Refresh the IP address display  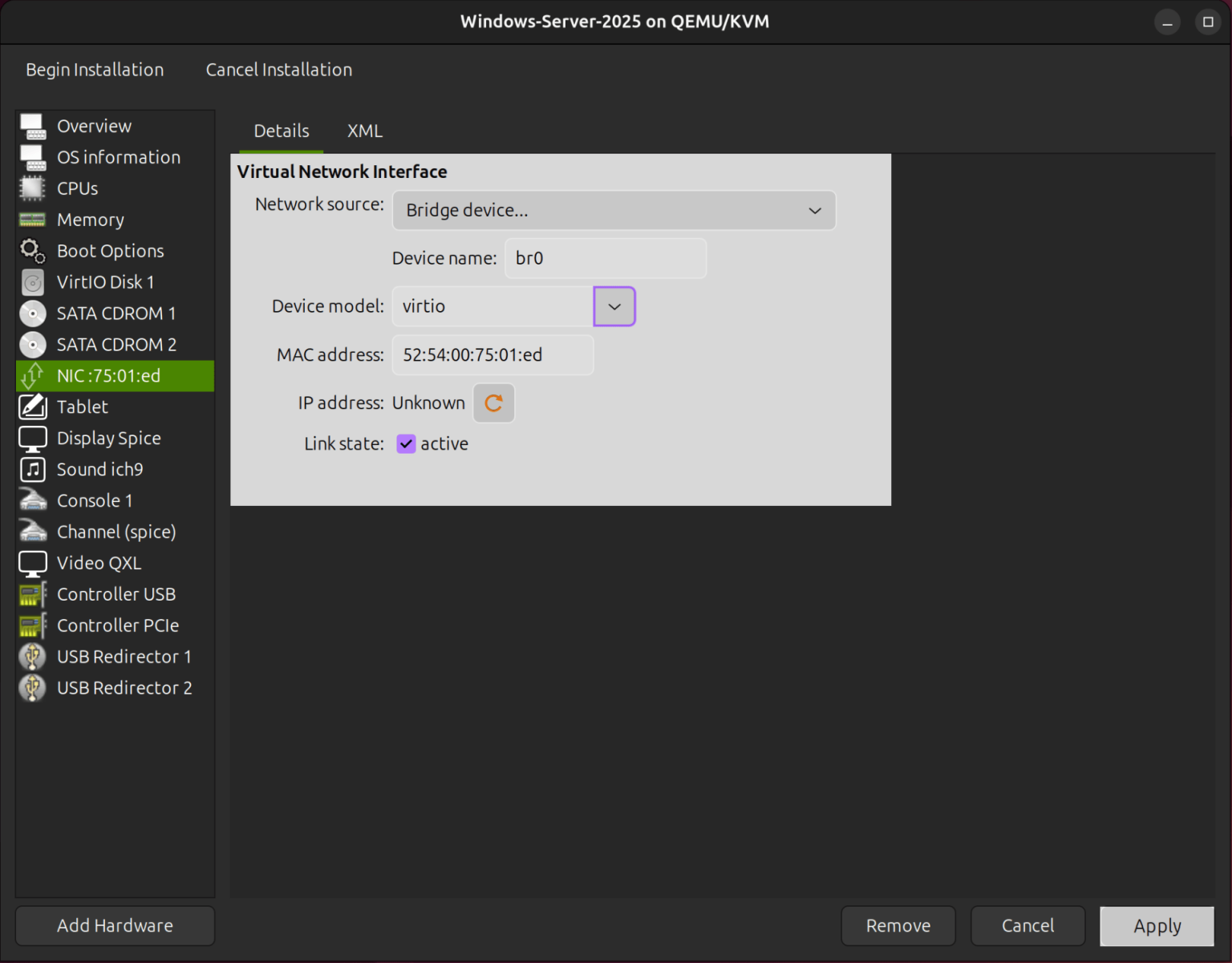point(493,403)
